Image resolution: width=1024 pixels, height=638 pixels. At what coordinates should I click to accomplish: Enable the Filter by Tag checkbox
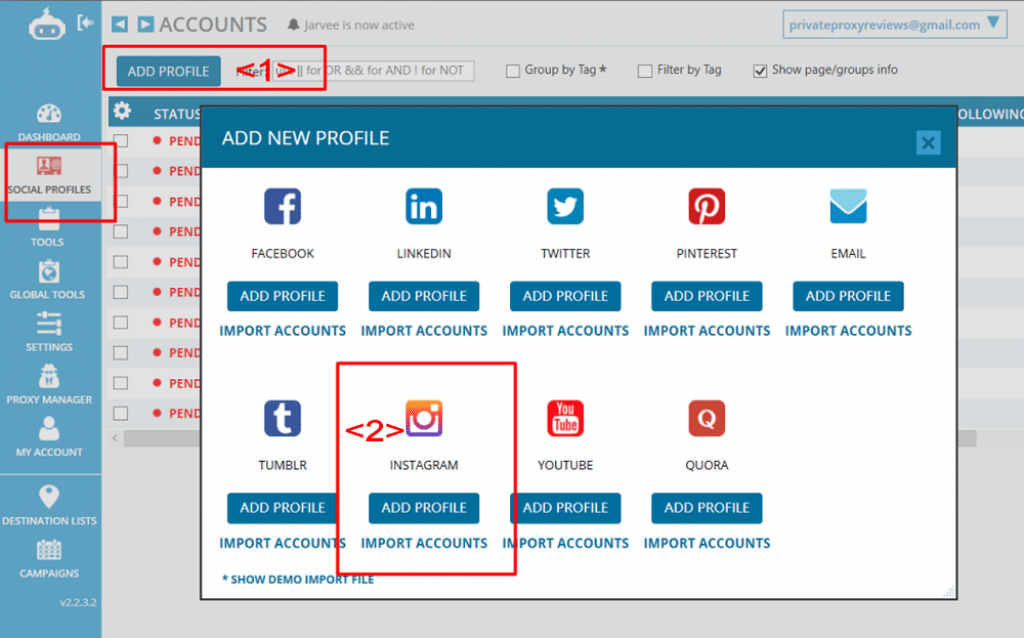645,71
